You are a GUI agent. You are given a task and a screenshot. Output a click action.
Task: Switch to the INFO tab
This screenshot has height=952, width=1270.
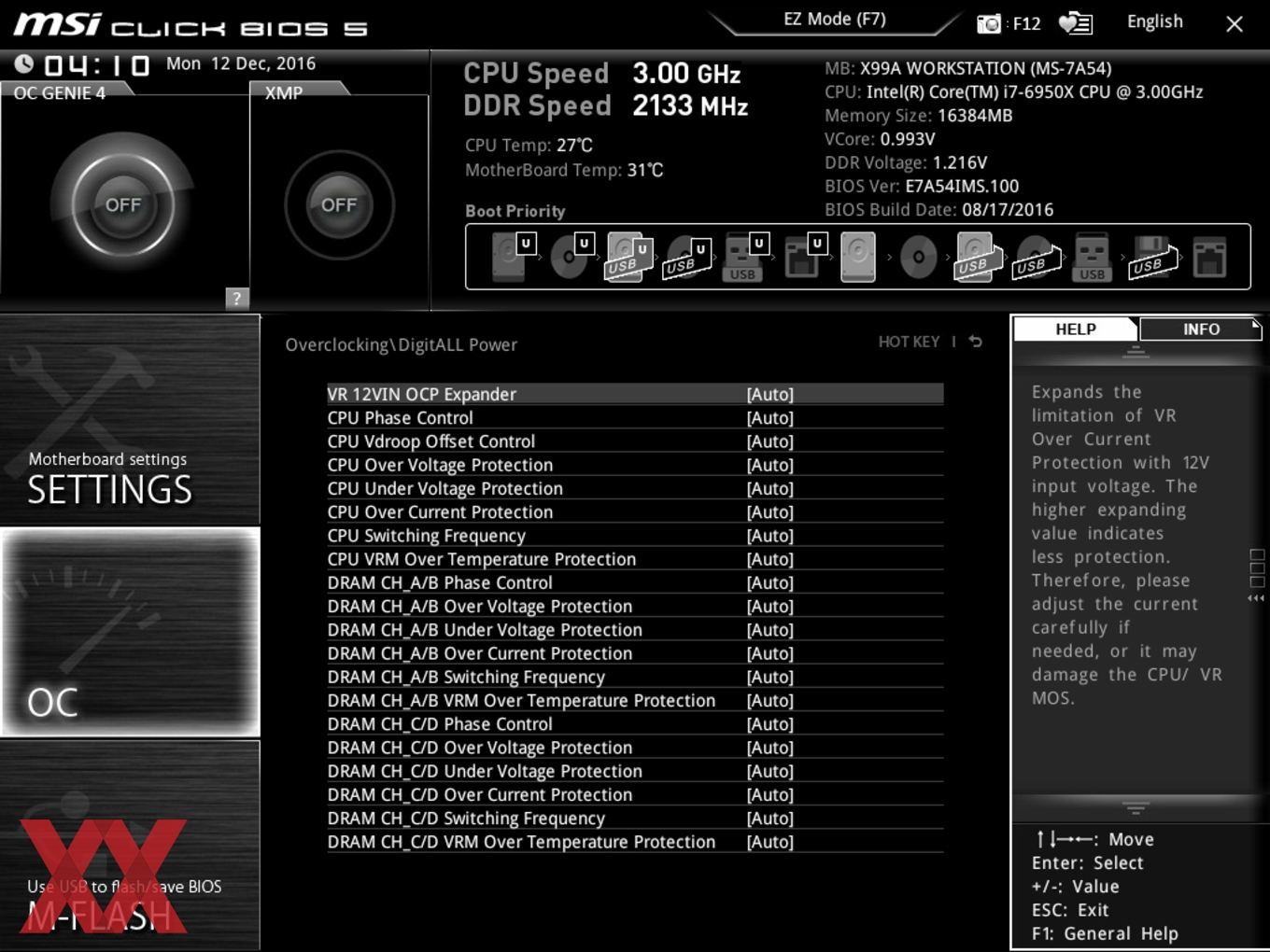pos(1201,329)
